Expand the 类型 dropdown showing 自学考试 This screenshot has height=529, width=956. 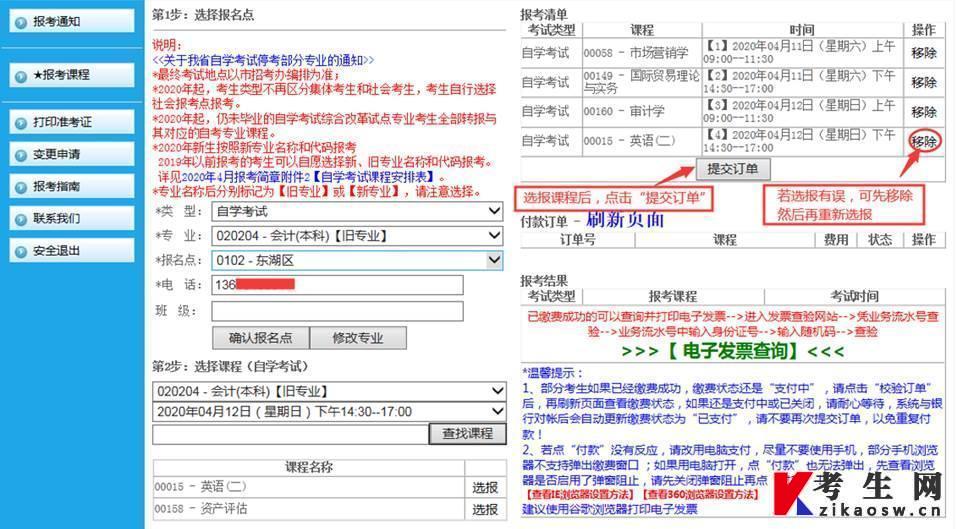(x=357, y=211)
